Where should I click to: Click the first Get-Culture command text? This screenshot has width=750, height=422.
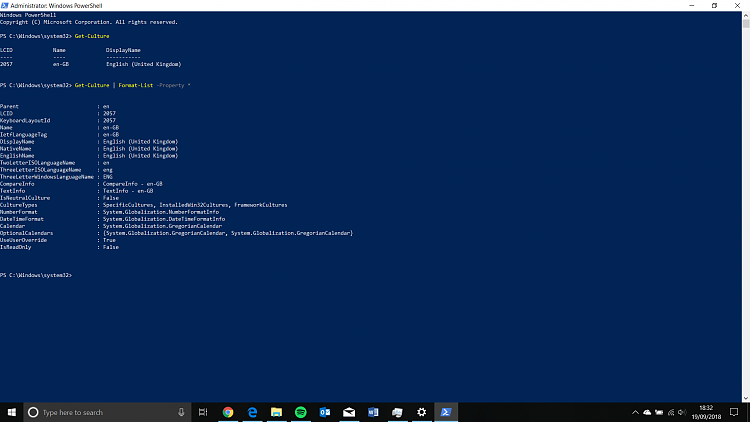click(92, 36)
